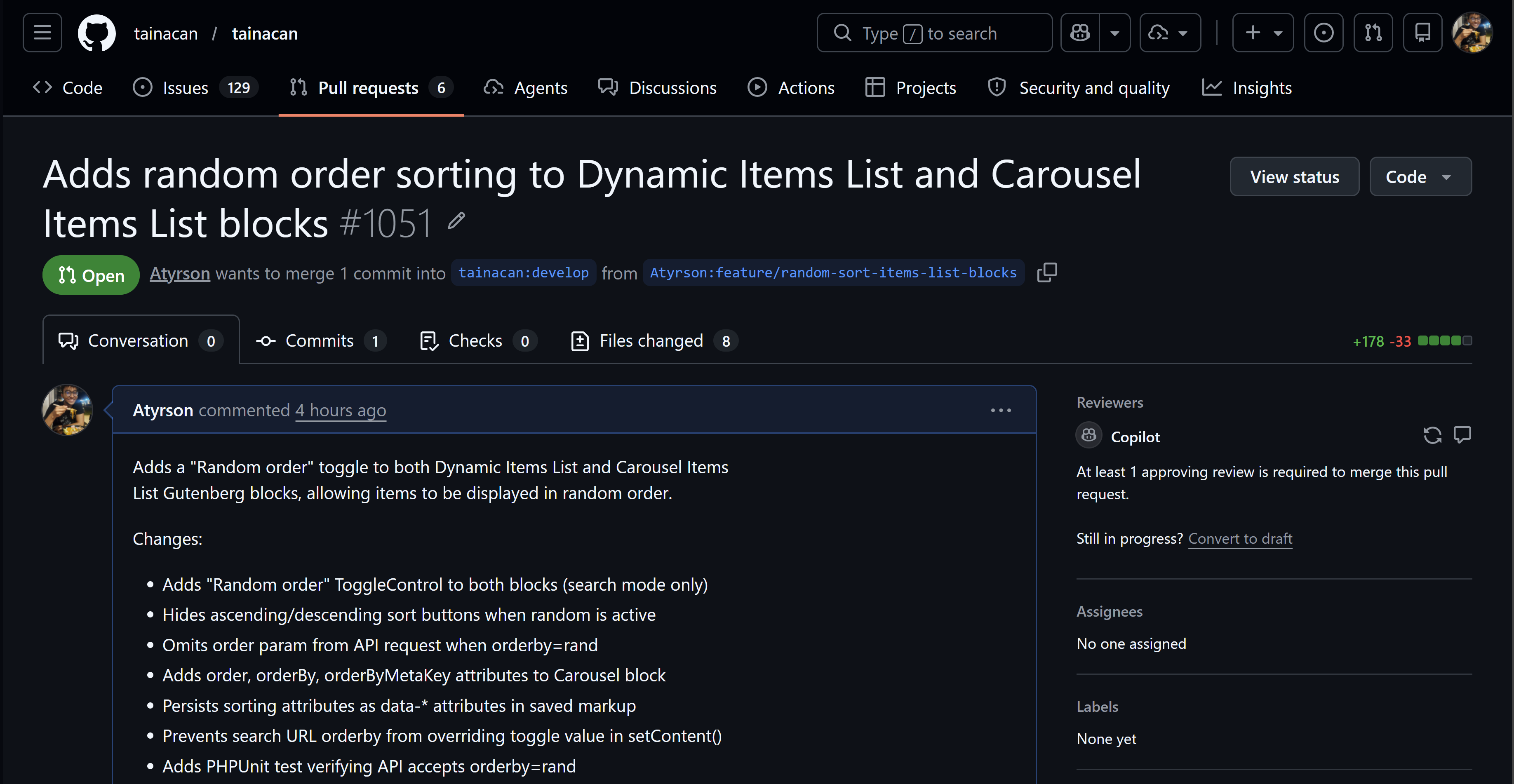
Task: Open the create new plus menu
Action: (x=1263, y=33)
